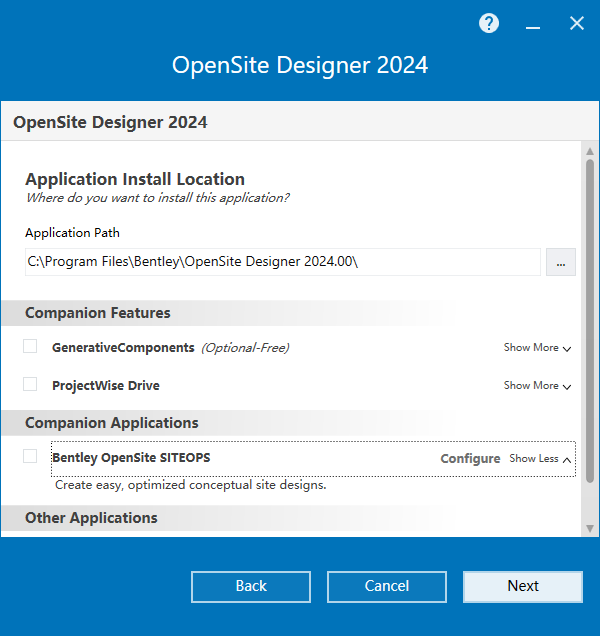Go to previous step with Back

pos(251,587)
